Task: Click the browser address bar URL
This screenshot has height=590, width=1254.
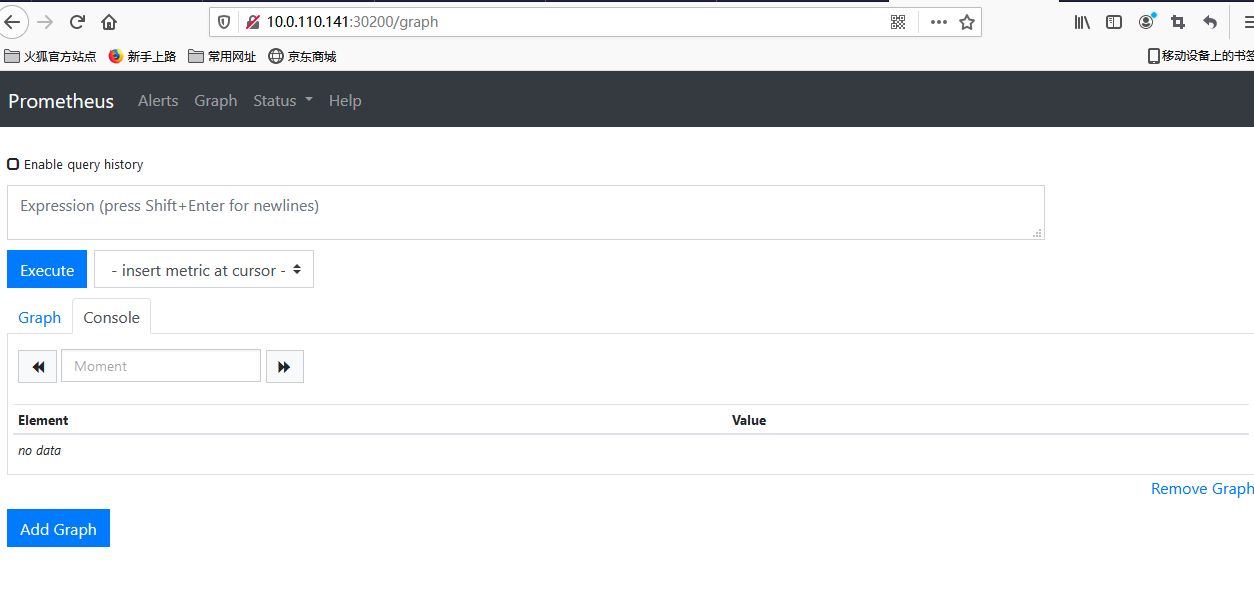Action: click(x=352, y=22)
